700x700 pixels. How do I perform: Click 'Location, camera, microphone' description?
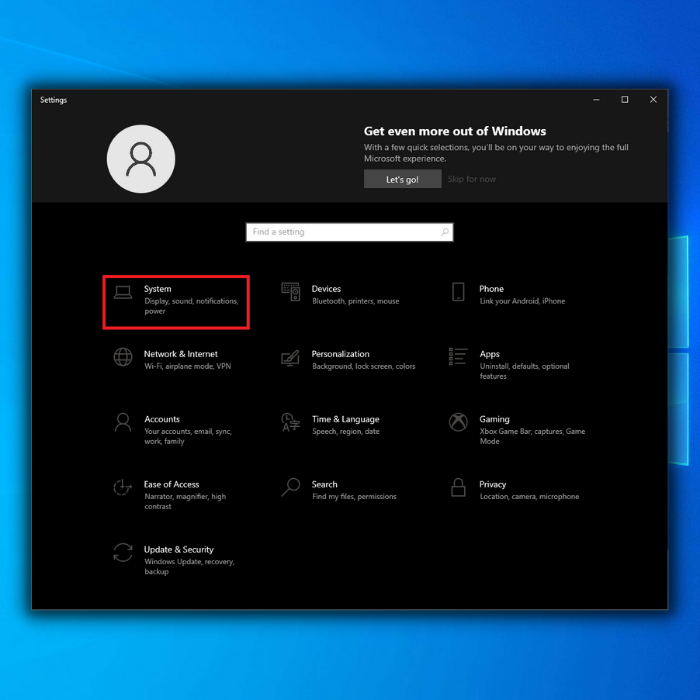[x=529, y=496]
